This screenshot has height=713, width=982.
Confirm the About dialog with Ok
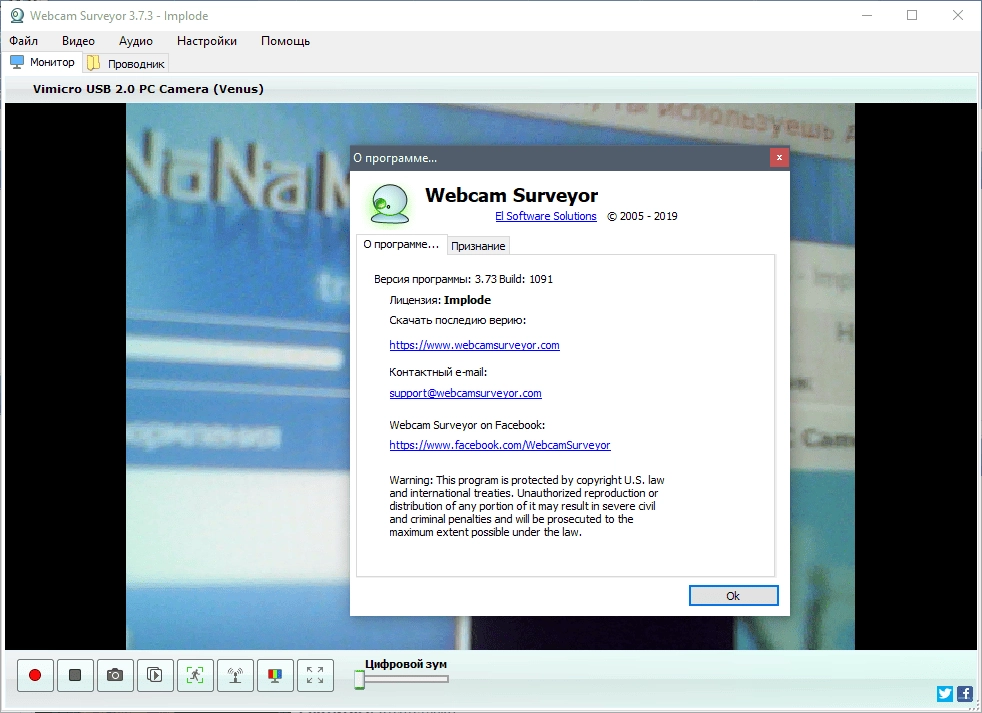[x=733, y=596]
